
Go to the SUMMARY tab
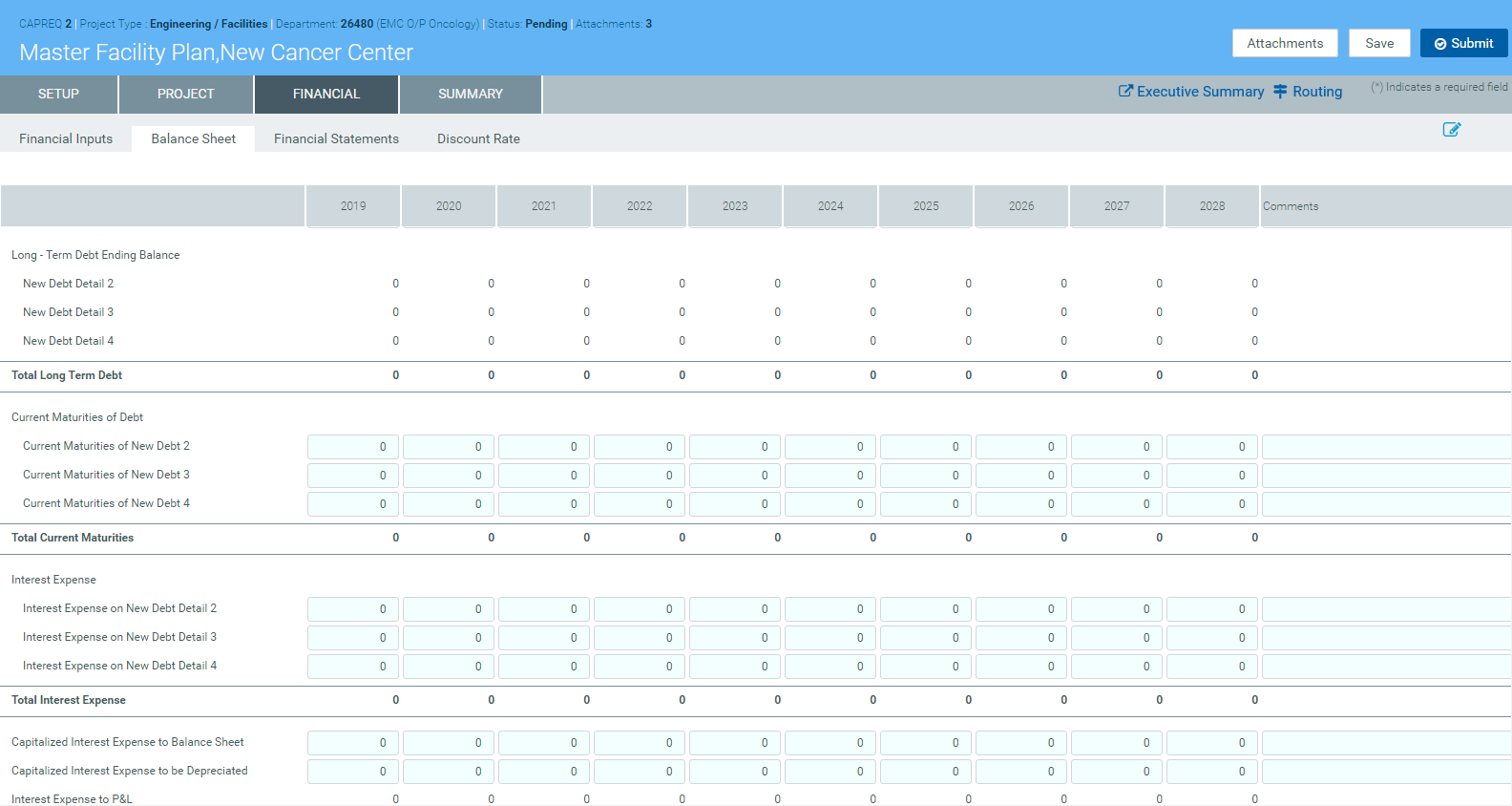[470, 94]
